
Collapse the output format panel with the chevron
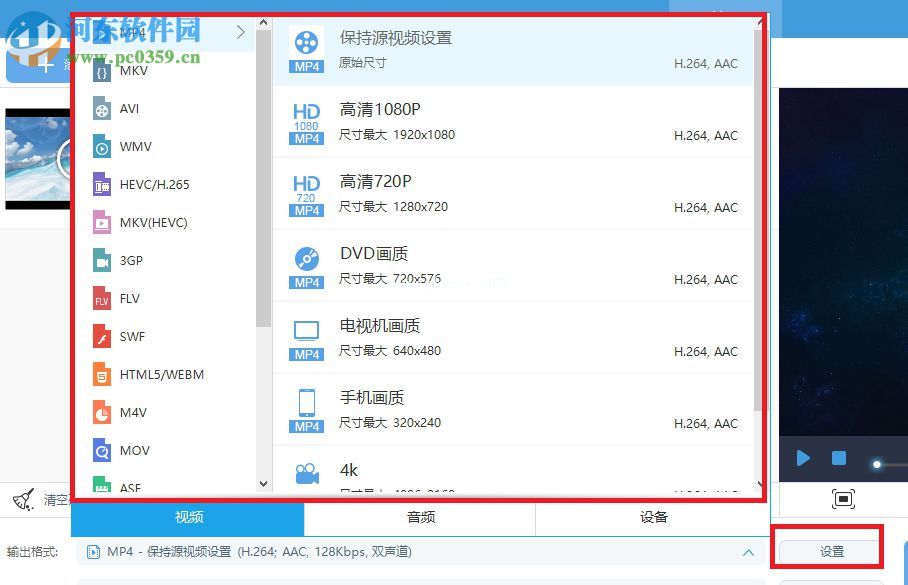(749, 551)
